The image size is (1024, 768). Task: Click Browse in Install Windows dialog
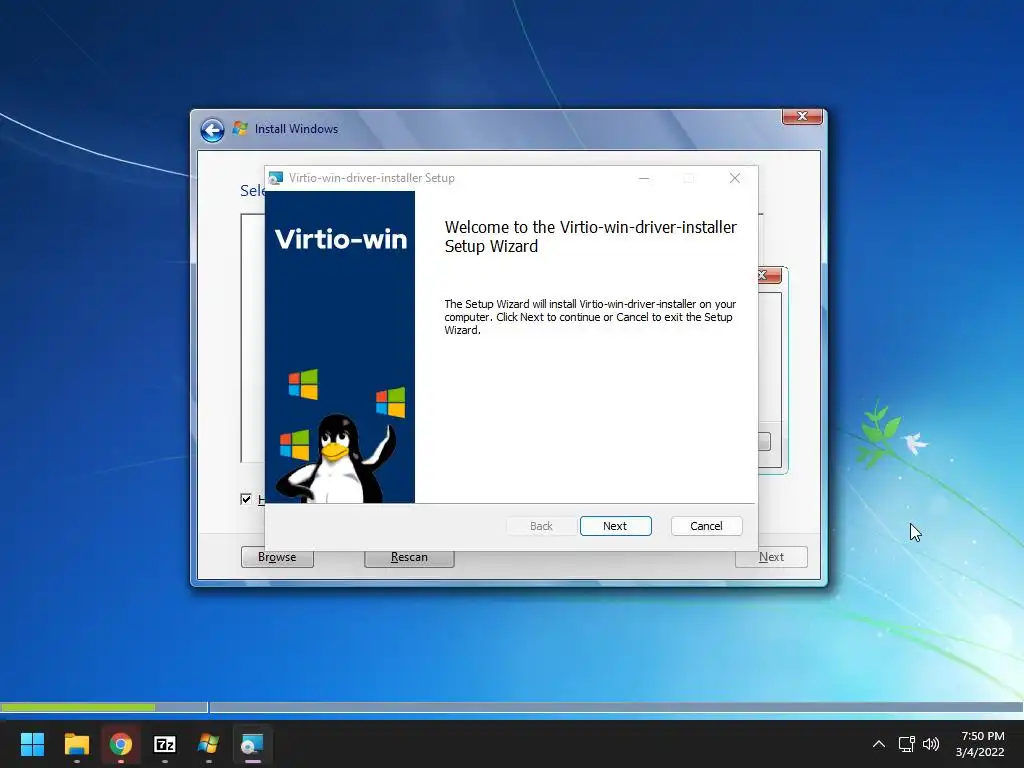(x=277, y=557)
